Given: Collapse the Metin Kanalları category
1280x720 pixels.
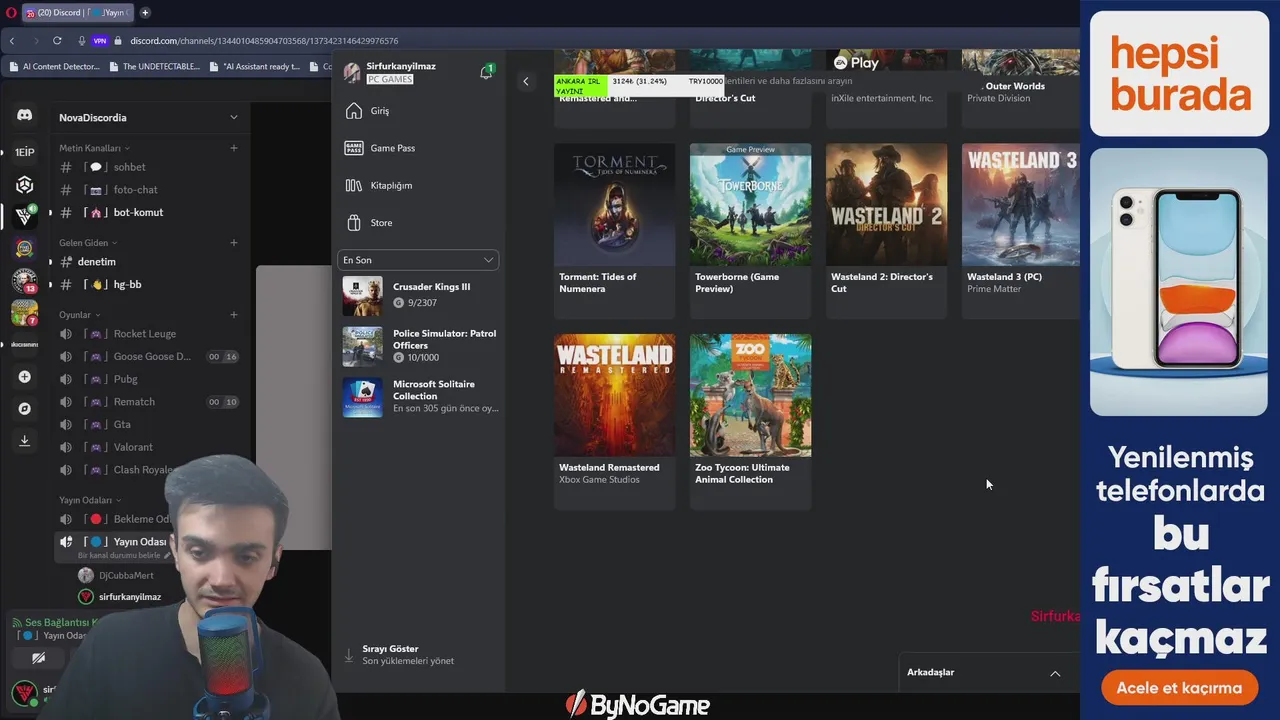Looking at the screenshot, I should tap(95, 148).
